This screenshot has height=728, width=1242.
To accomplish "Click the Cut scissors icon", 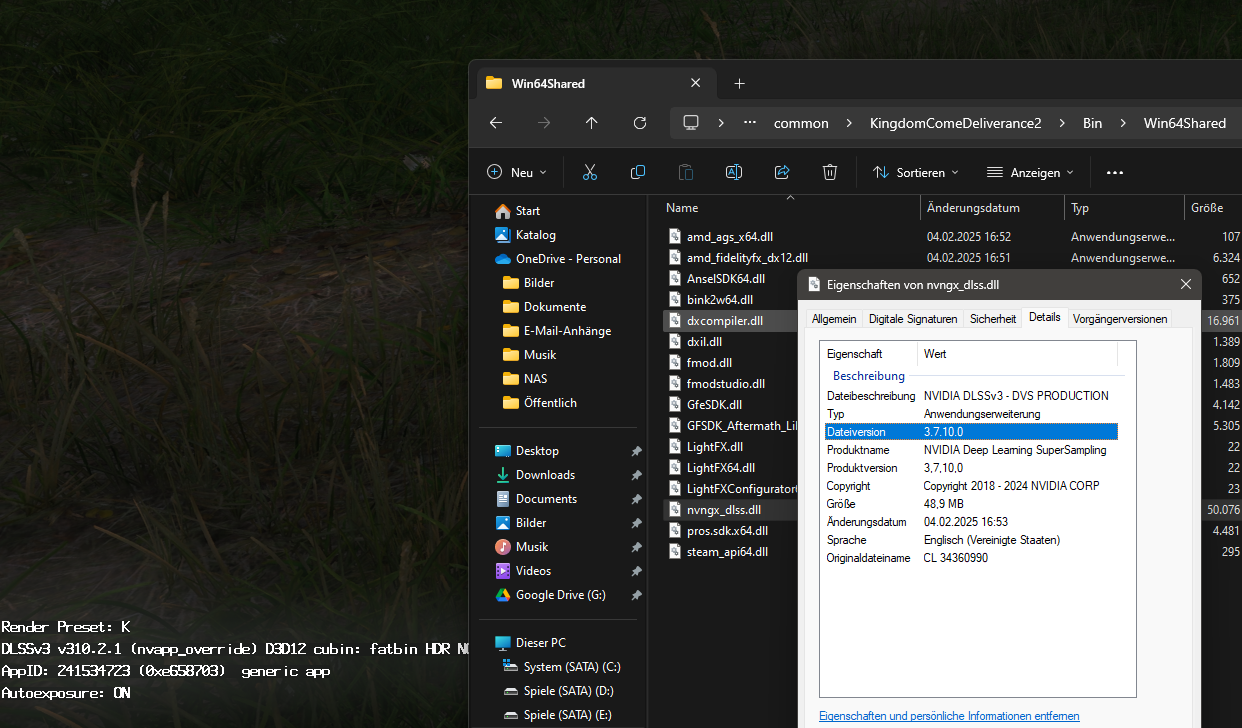I will [x=590, y=172].
